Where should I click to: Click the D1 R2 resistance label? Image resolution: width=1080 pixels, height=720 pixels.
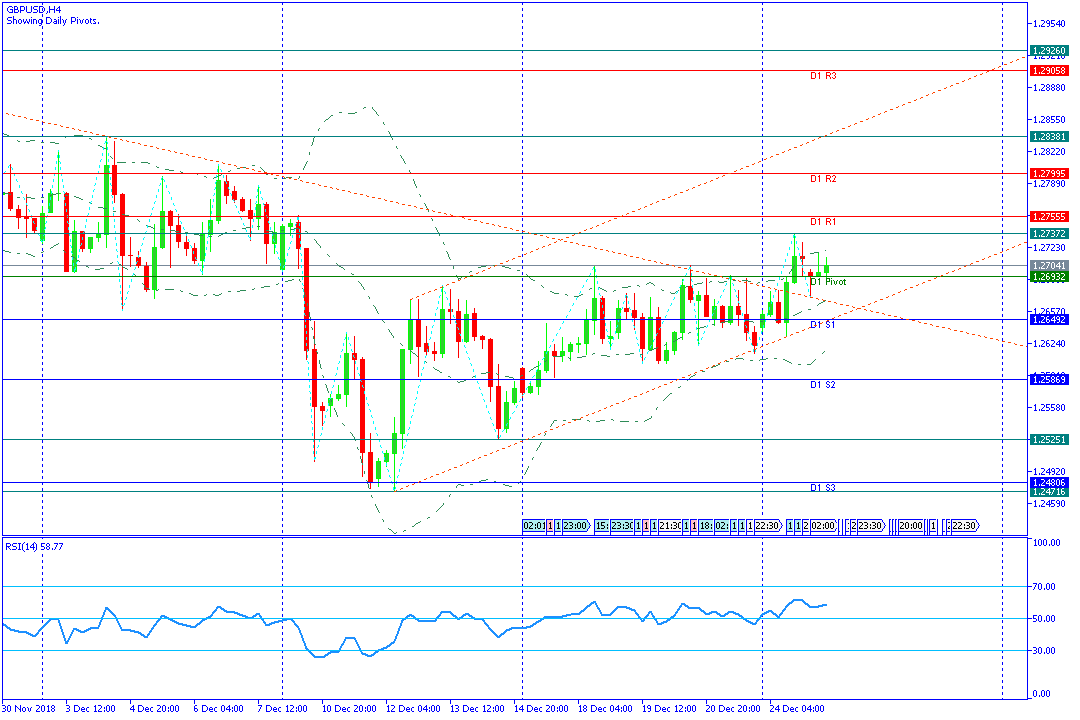coord(823,179)
